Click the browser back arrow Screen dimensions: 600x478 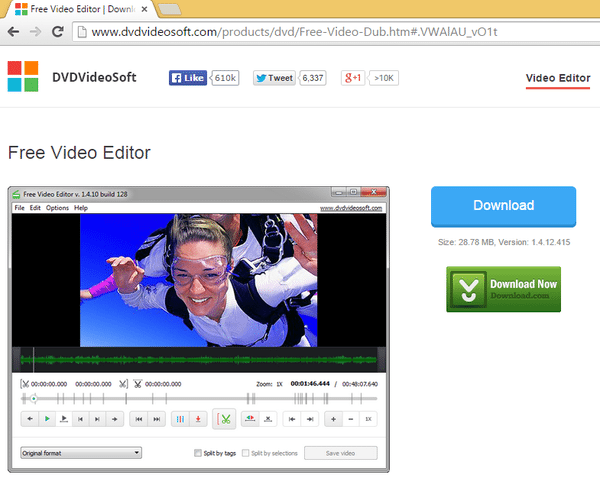[13, 31]
